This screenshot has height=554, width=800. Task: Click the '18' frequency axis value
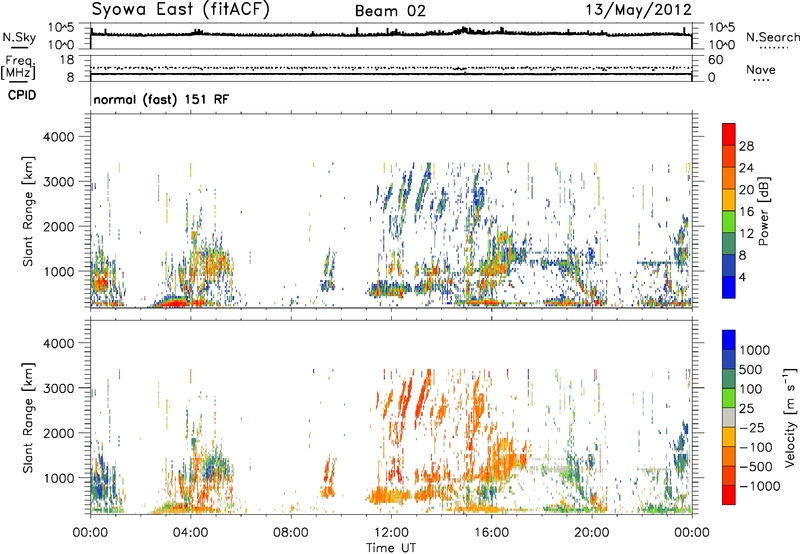pos(67,60)
